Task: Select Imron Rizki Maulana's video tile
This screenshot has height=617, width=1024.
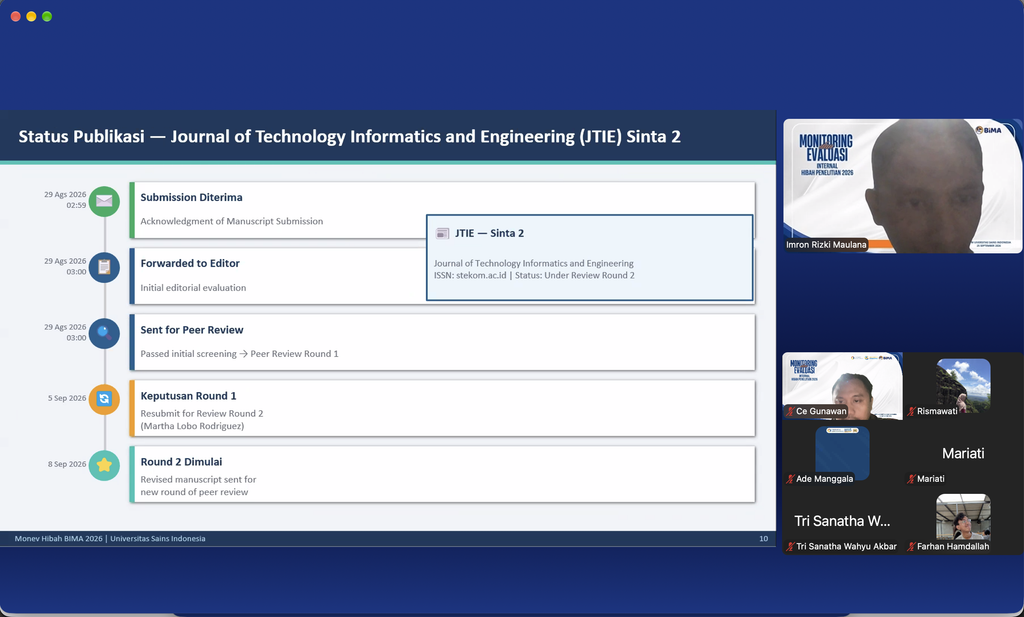Action: pyautogui.click(x=903, y=186)
